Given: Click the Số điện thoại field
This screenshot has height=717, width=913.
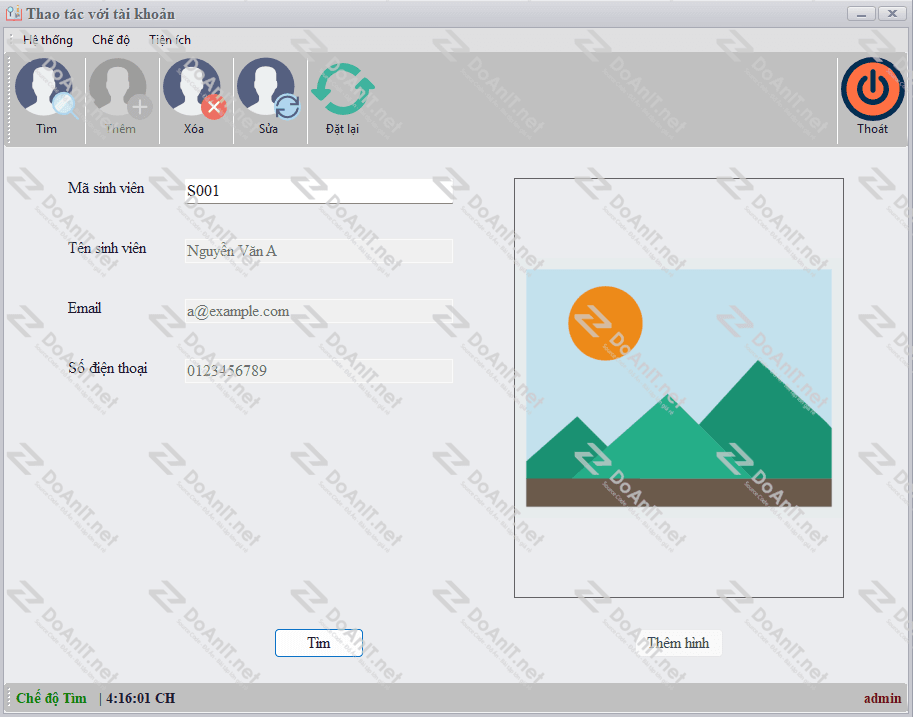Looking at the screenshot, I should [x=319, y=371].
